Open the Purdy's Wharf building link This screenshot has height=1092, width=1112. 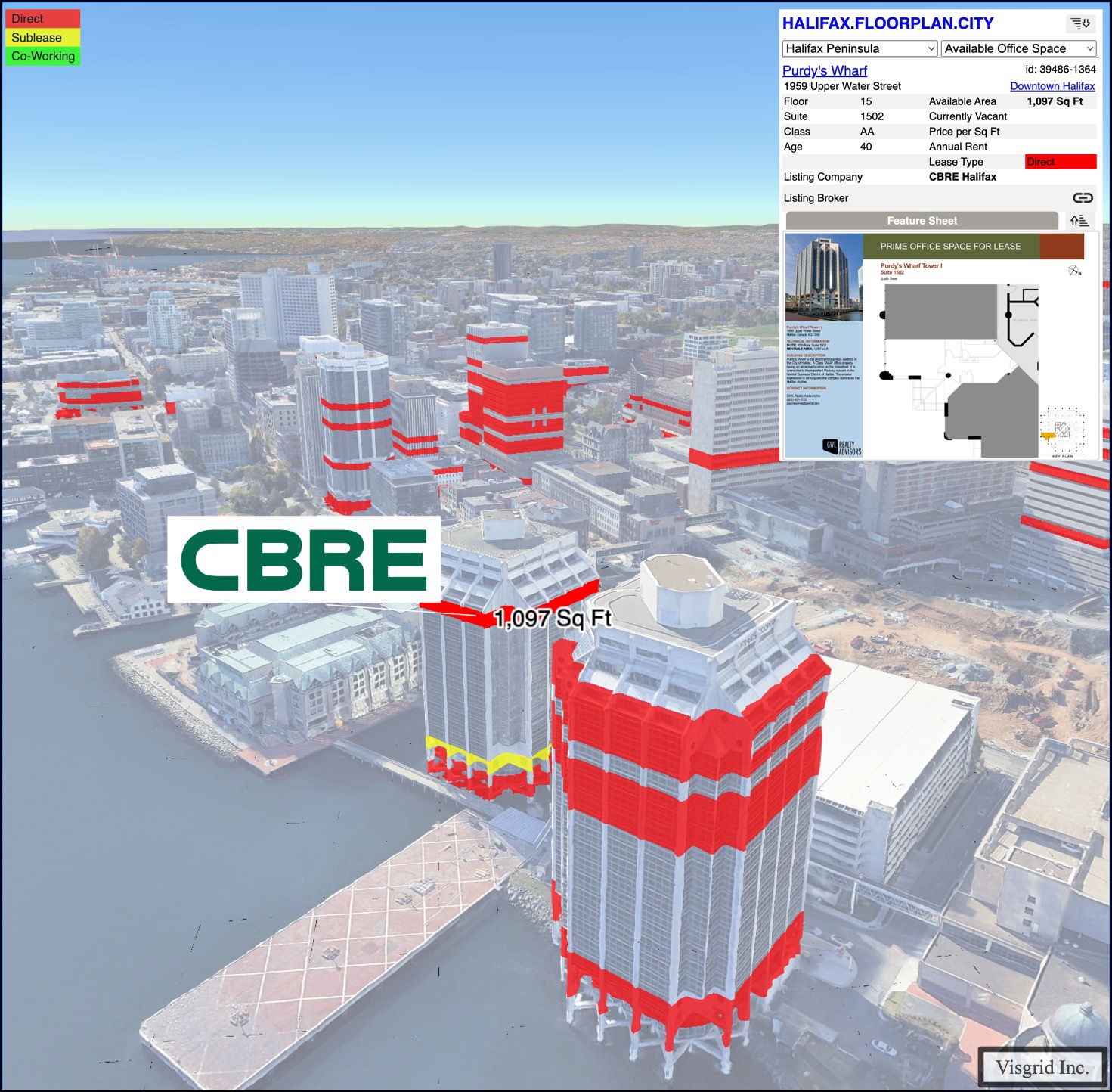[x=824, y=70]
